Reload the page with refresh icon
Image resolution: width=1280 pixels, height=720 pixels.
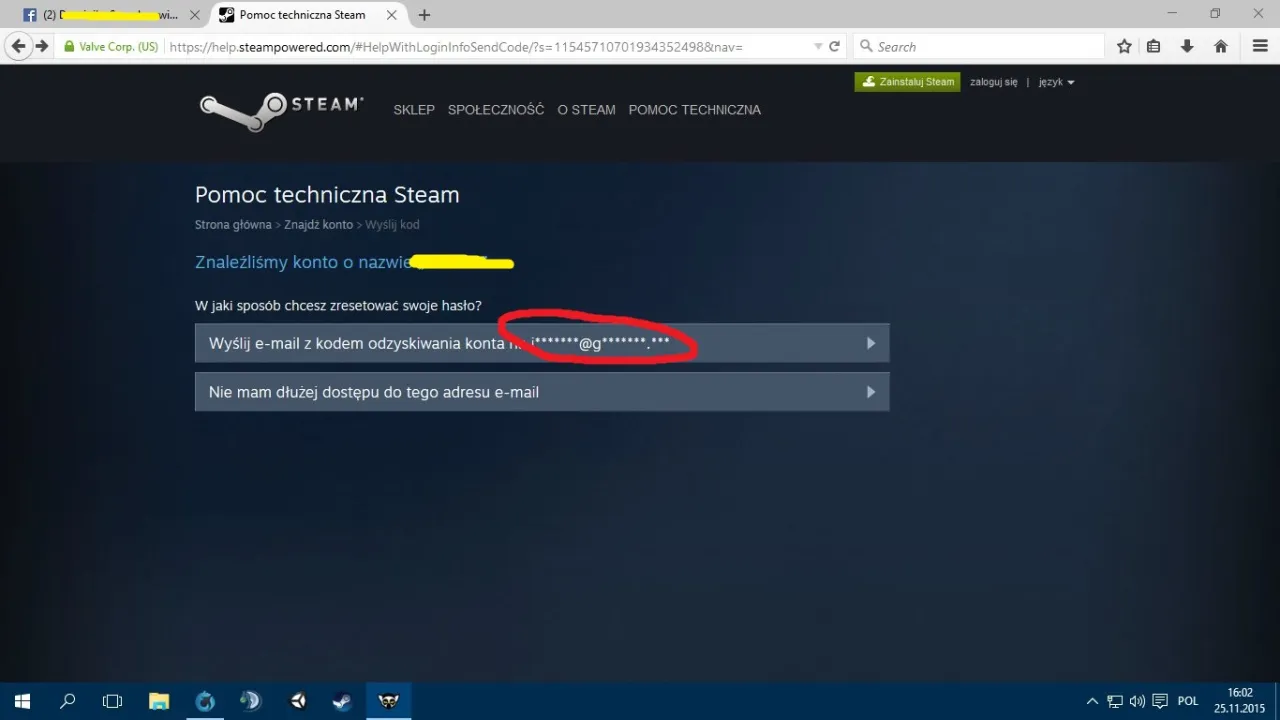(x=834, y=47)
